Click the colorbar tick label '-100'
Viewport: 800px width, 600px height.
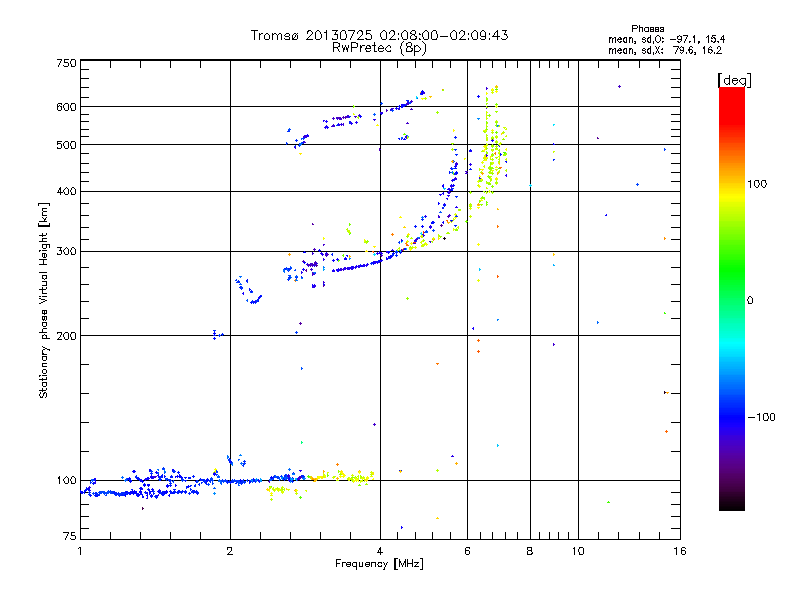click(762, 417)
